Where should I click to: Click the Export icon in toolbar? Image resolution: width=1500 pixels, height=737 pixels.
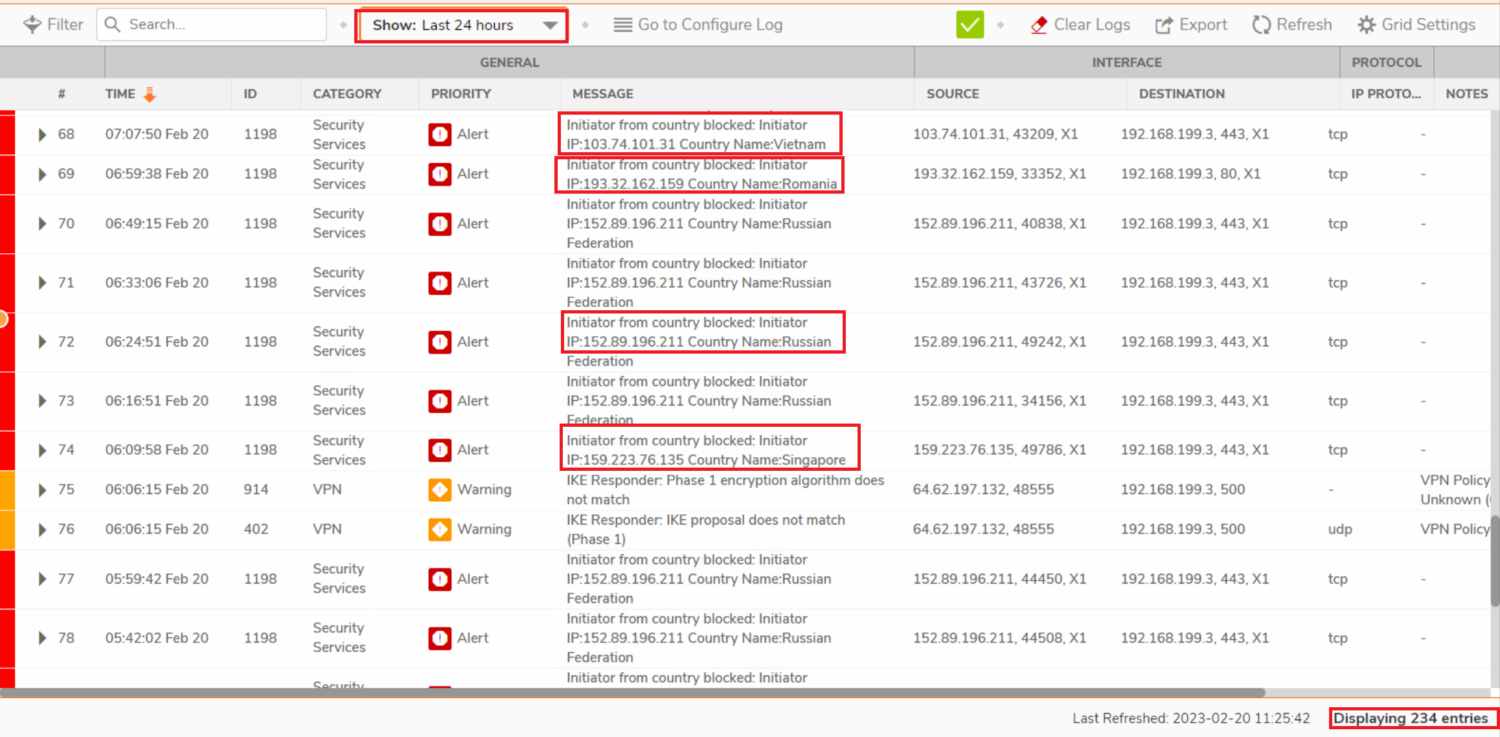tap(1164, 25)
